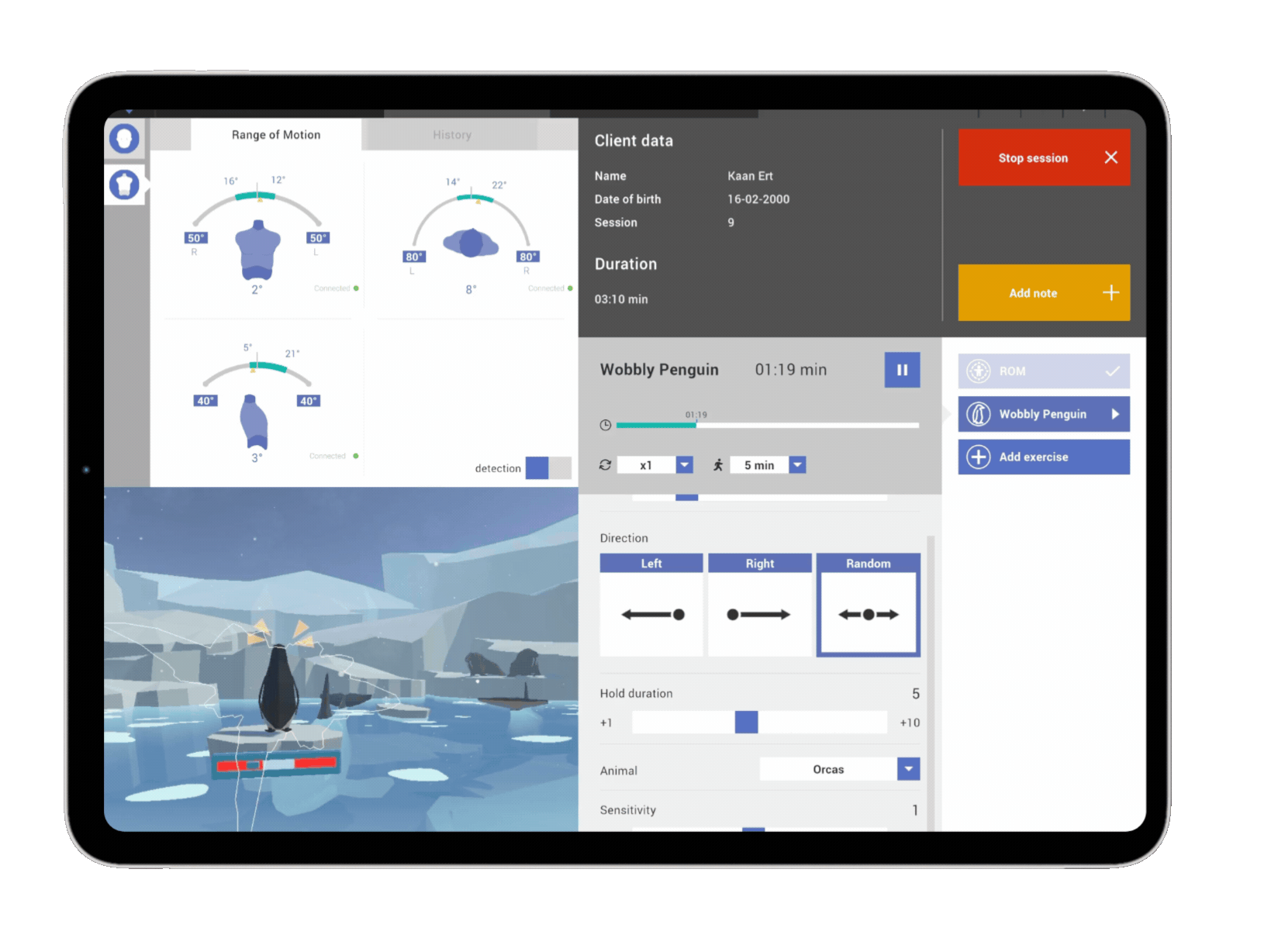Click the penguin icon in exercise list
The width and height of the screenshot is (1271, 952).
pos(979,414)
